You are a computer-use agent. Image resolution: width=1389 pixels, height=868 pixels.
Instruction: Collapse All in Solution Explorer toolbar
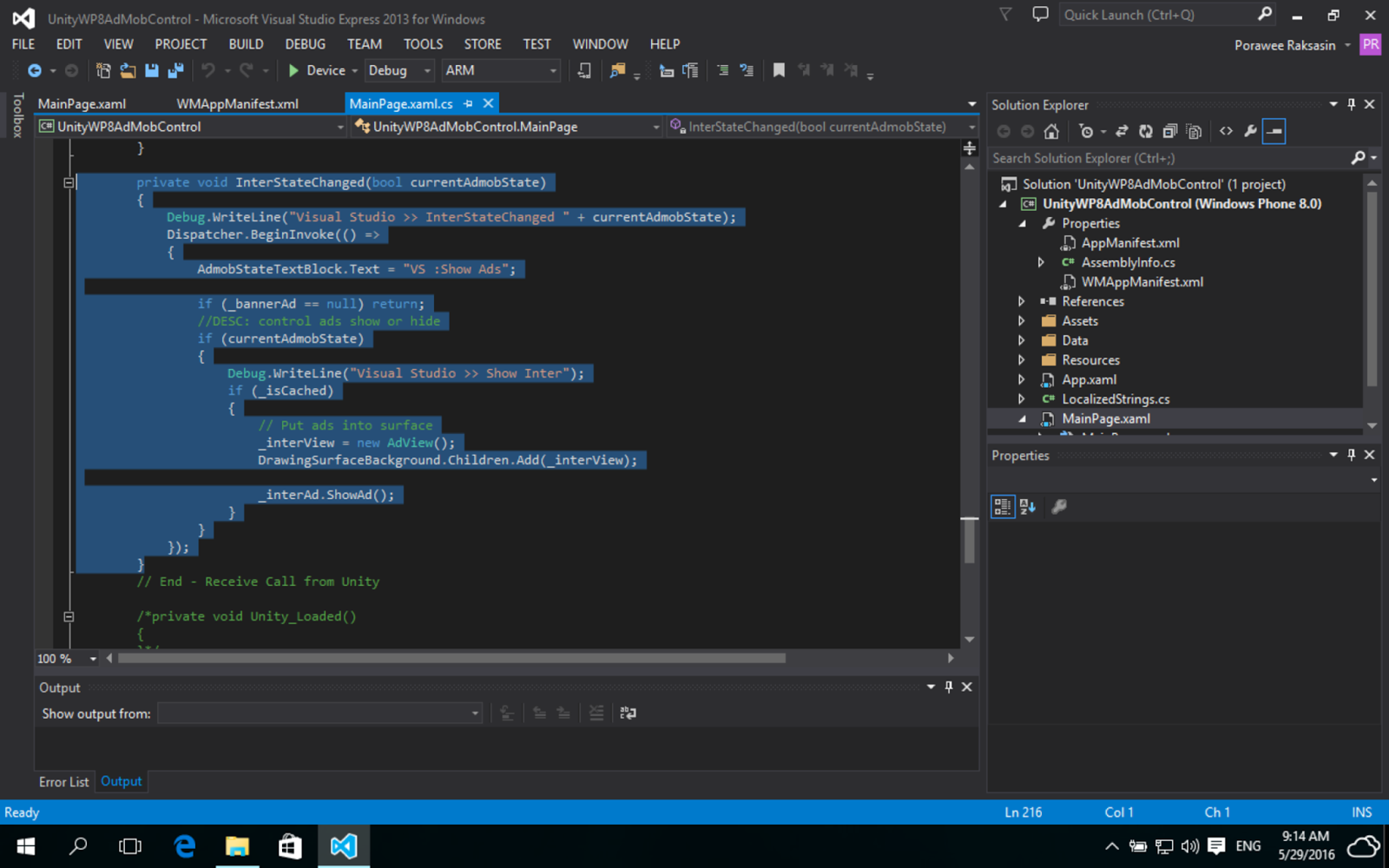point(1169,131)
